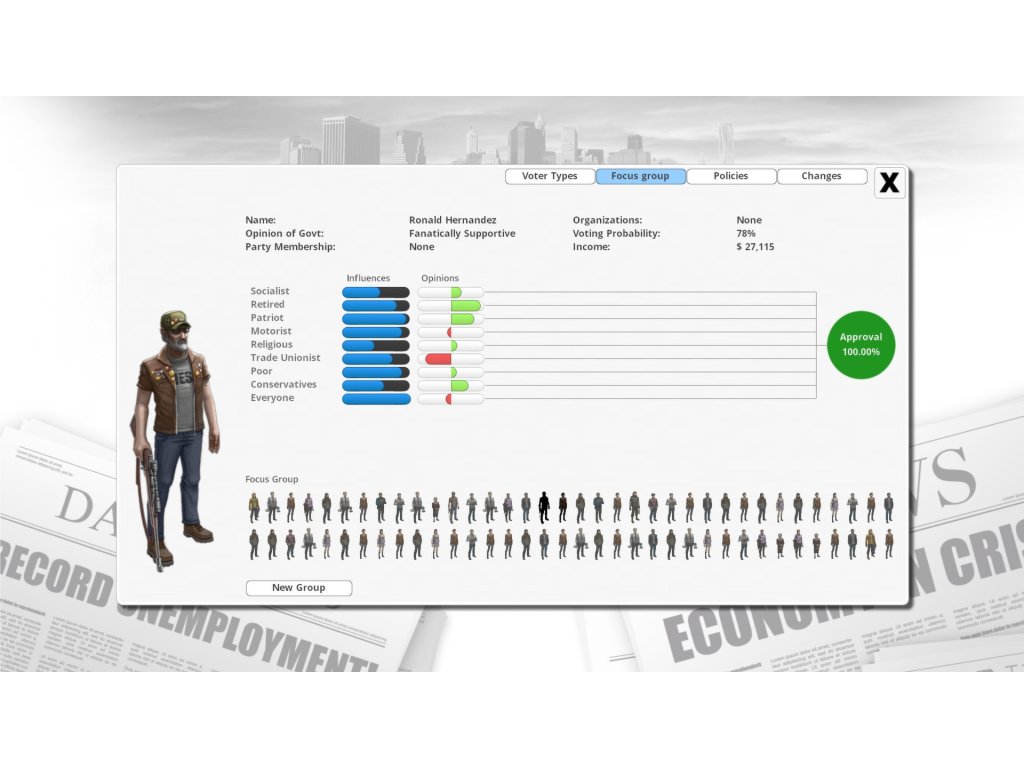Image resolution: width=1024 pixels, height=768 pixels.
Task: Click the $ 27,115 income value
Action: [755, 247]
